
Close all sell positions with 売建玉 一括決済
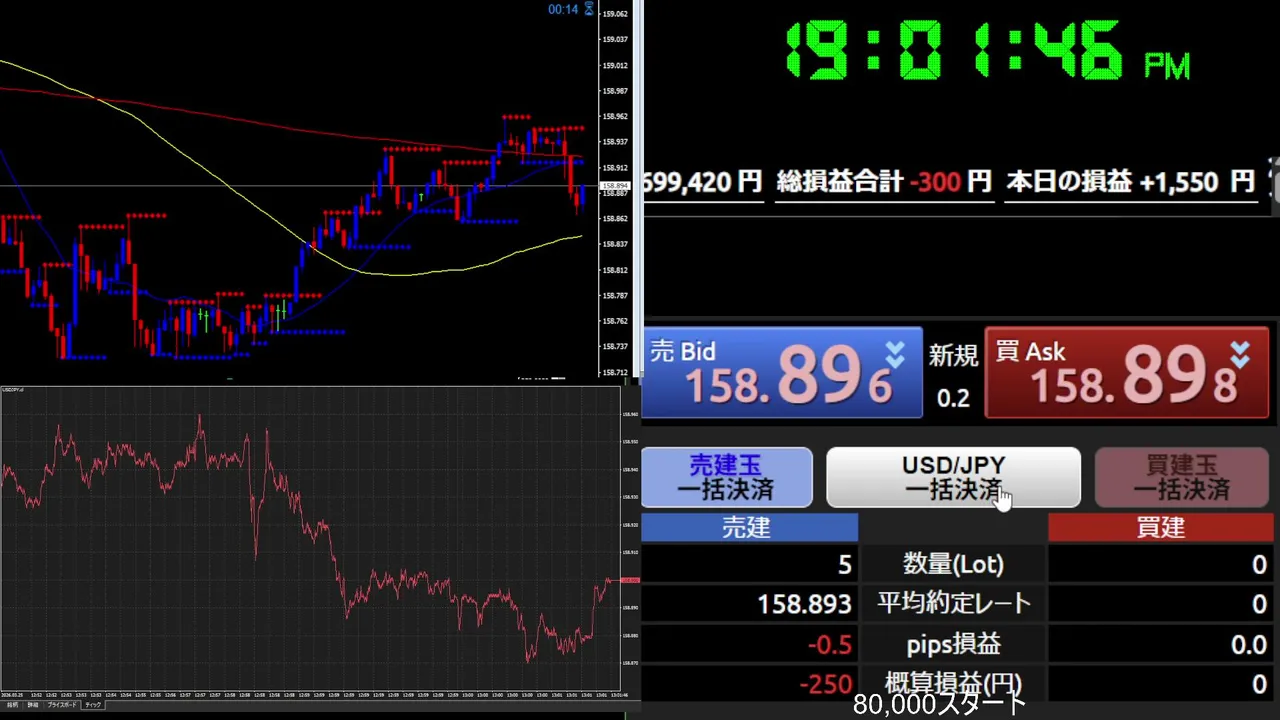click(x=726, y=478)
